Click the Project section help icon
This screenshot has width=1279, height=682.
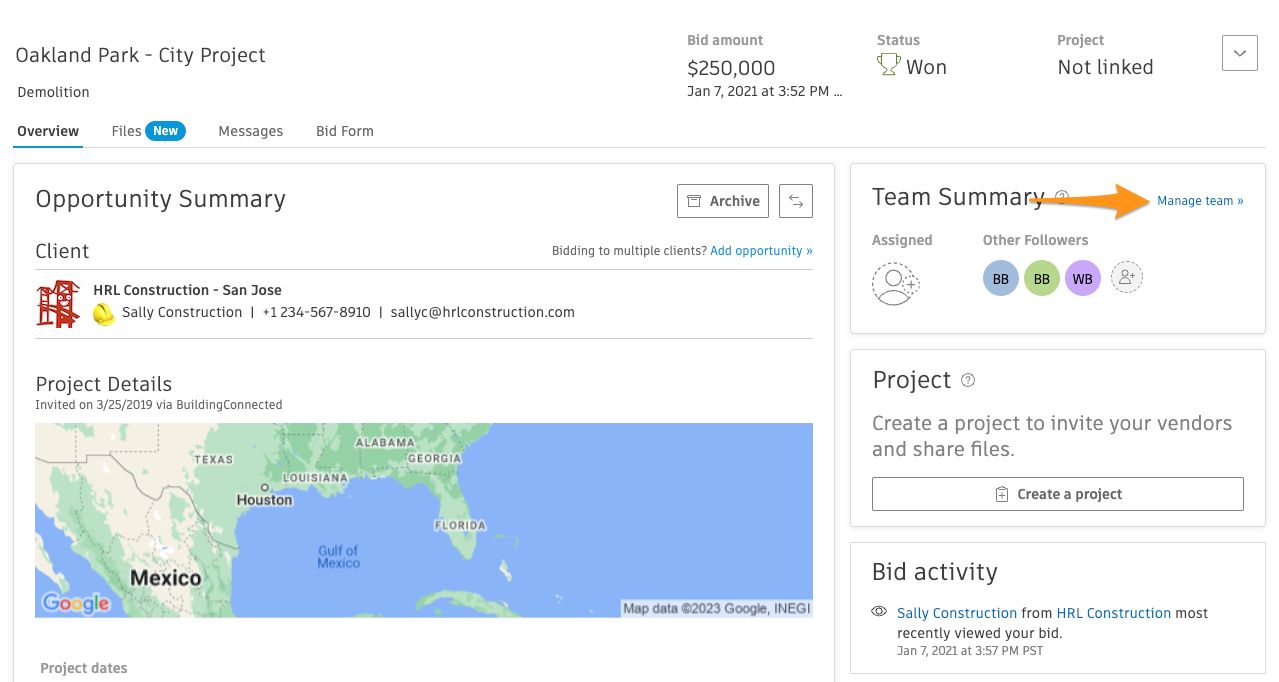[967, 380]
